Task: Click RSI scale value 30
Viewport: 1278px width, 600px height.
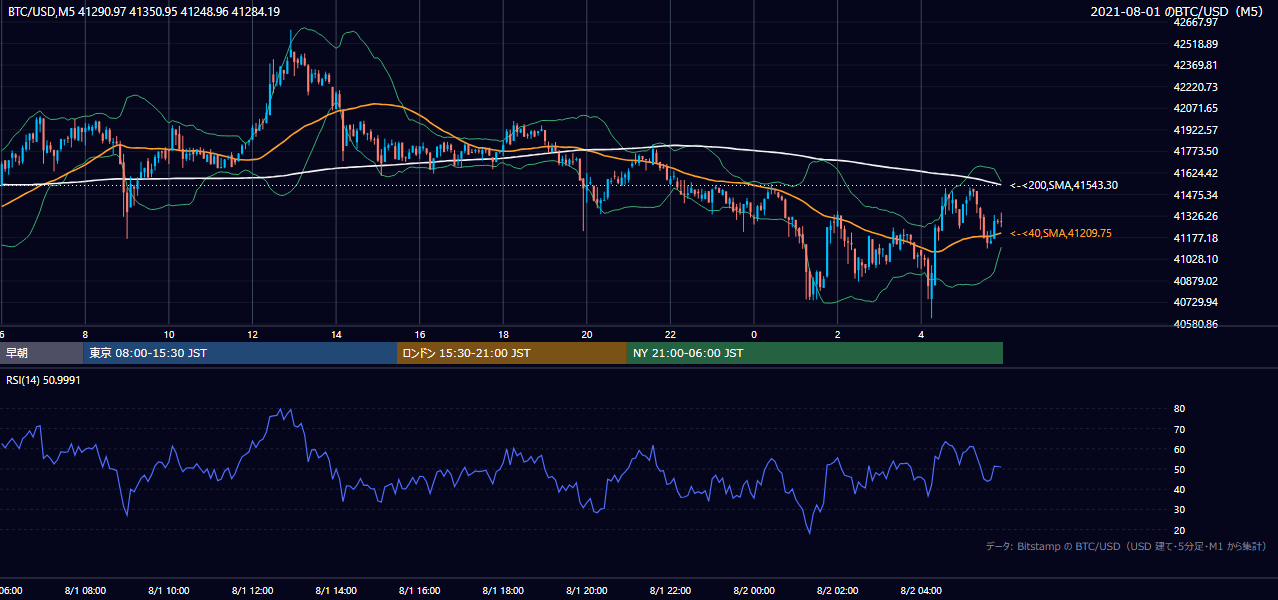Action: (x=1180, y=510)
